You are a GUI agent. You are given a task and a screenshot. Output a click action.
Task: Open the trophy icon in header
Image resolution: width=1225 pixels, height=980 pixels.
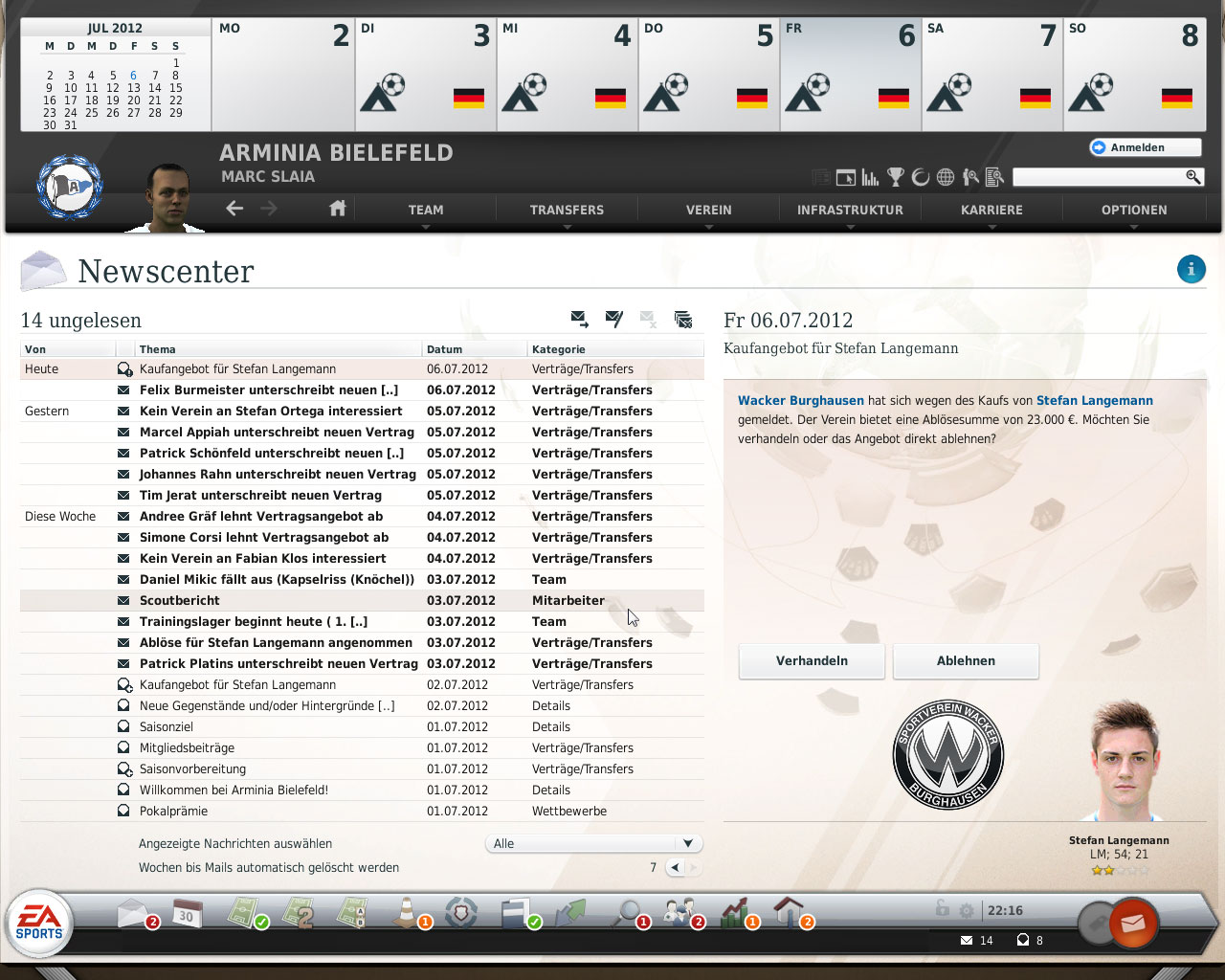pos(896,177)
